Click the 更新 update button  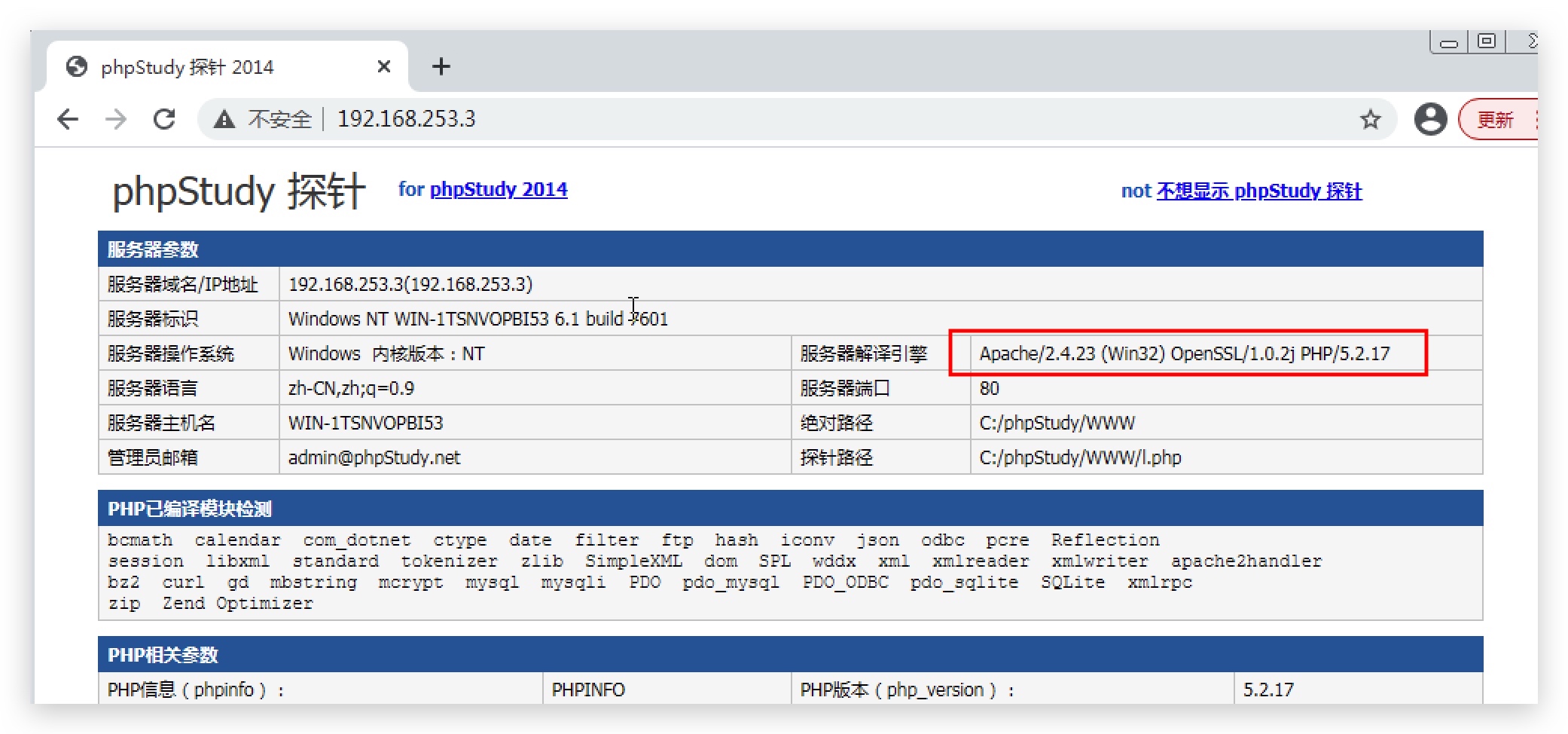click(1498, 120)
